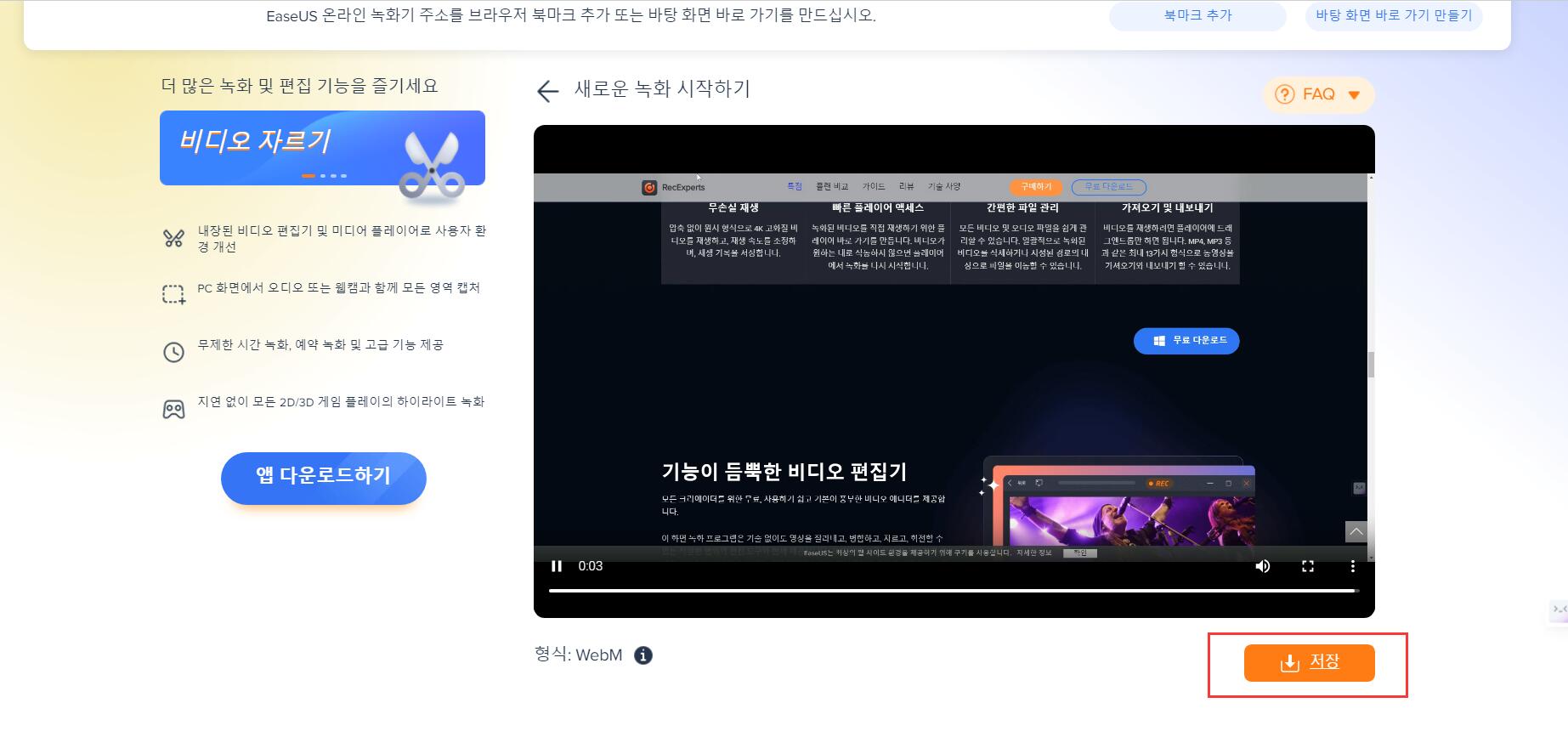Viewport: 1568px width, 754px height.
Task: Click the 무제한 시간 녹화 feature text
Action: coord(320,345)
